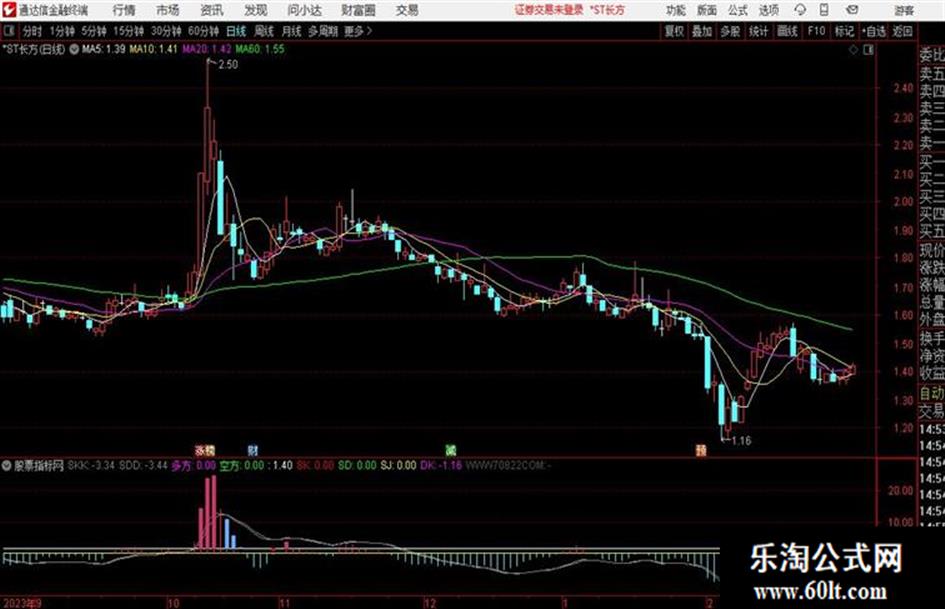Click the *ST长方 title in top bar
945x609 pixels.
[608, 10]
